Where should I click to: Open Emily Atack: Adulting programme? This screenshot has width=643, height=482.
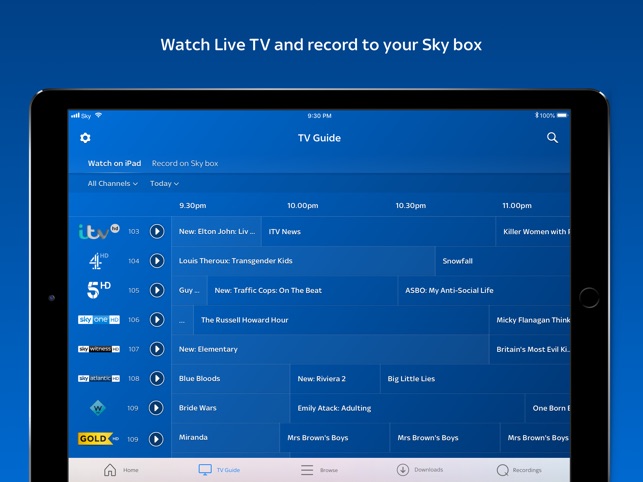pyautogui.click(x=407, y=408)
